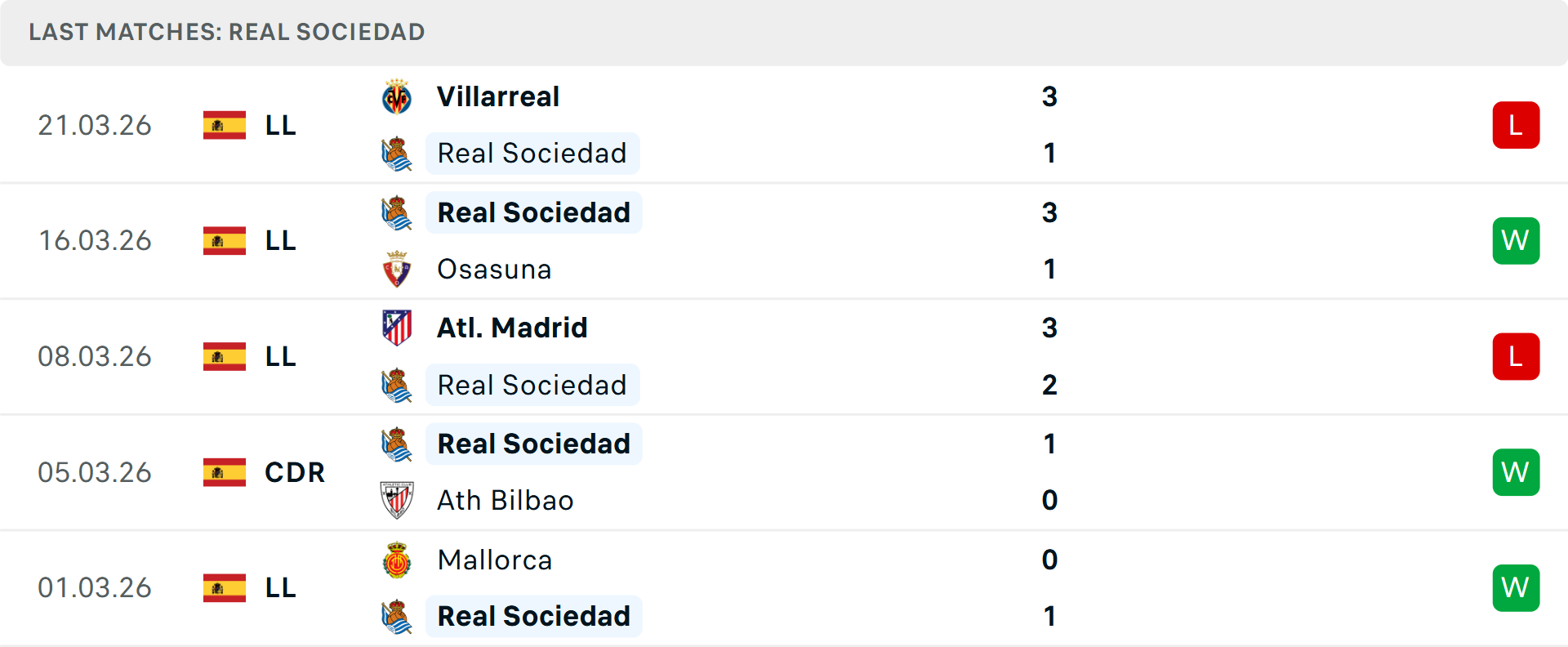Click the Spanish flag for the CDR match
The image size is (1568, 647).
point(224,471)
